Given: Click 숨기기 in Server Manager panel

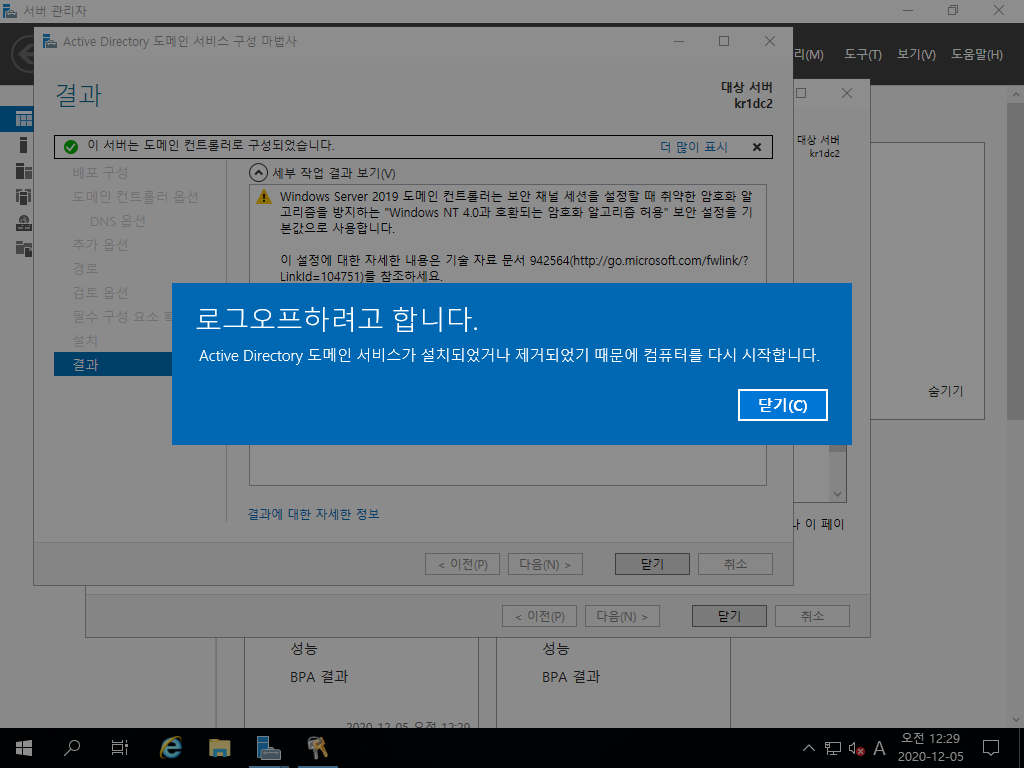Looking at the screenshot, I should coord(946,391).
